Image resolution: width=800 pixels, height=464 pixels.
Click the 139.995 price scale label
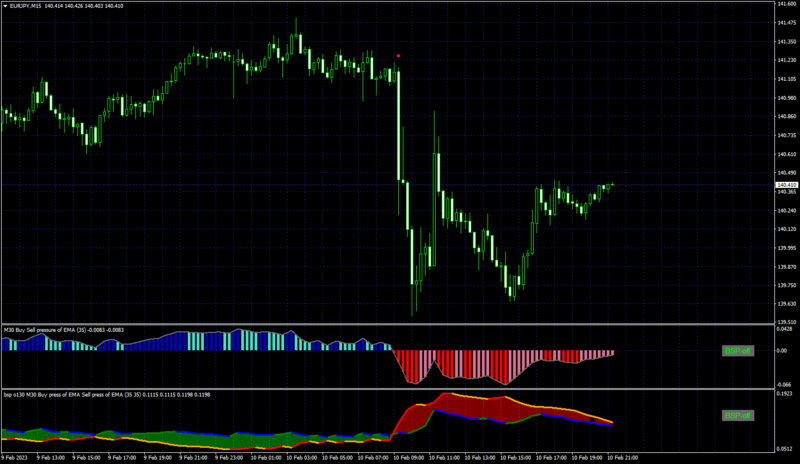tap(786, 248)
